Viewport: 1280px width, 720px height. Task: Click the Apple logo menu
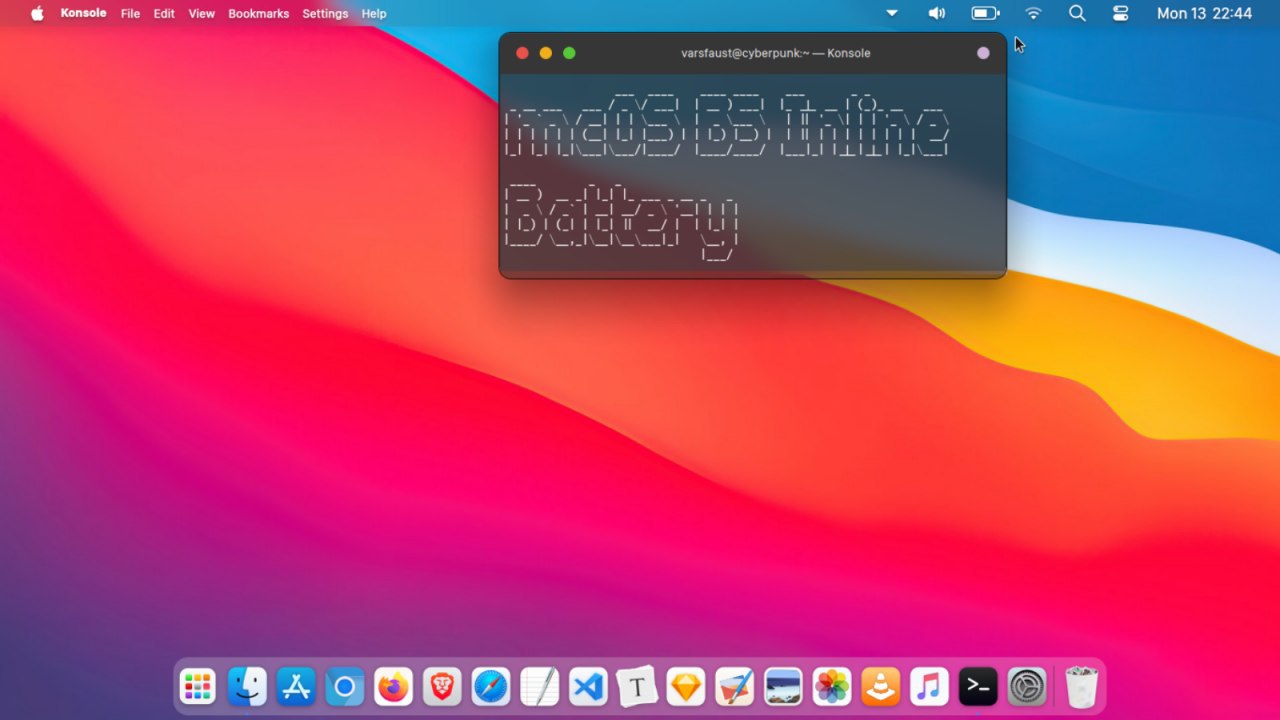(37, 13)
